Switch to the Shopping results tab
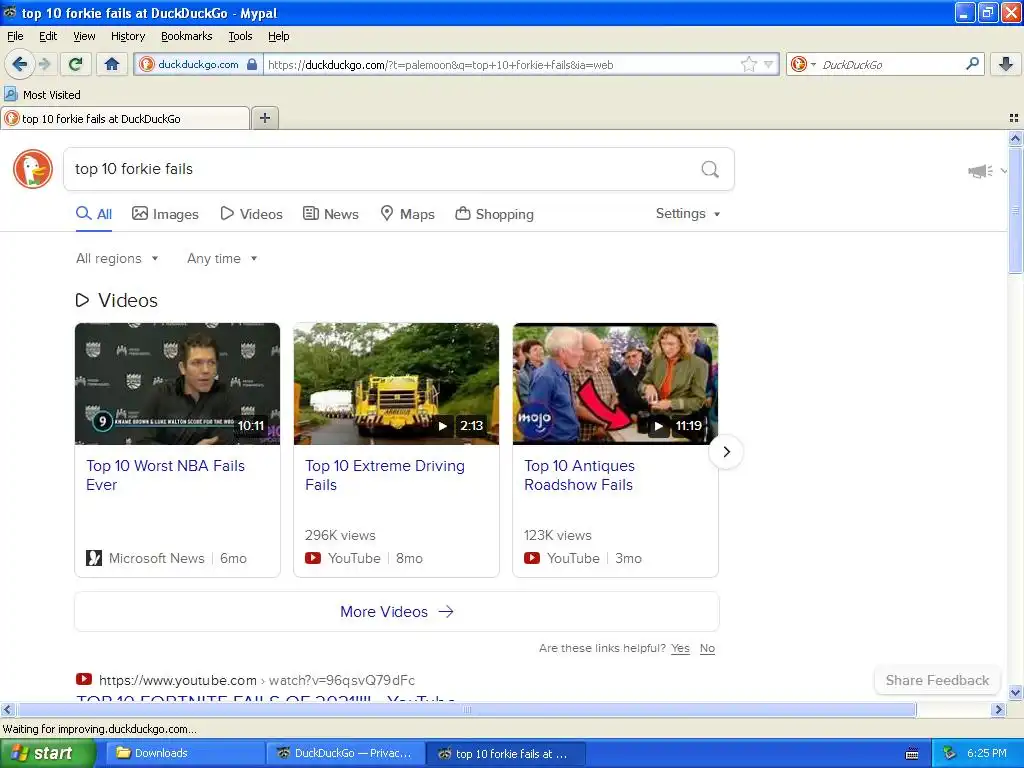Image resolution: width=1024 pixels, height=768 pixels. 494,214
